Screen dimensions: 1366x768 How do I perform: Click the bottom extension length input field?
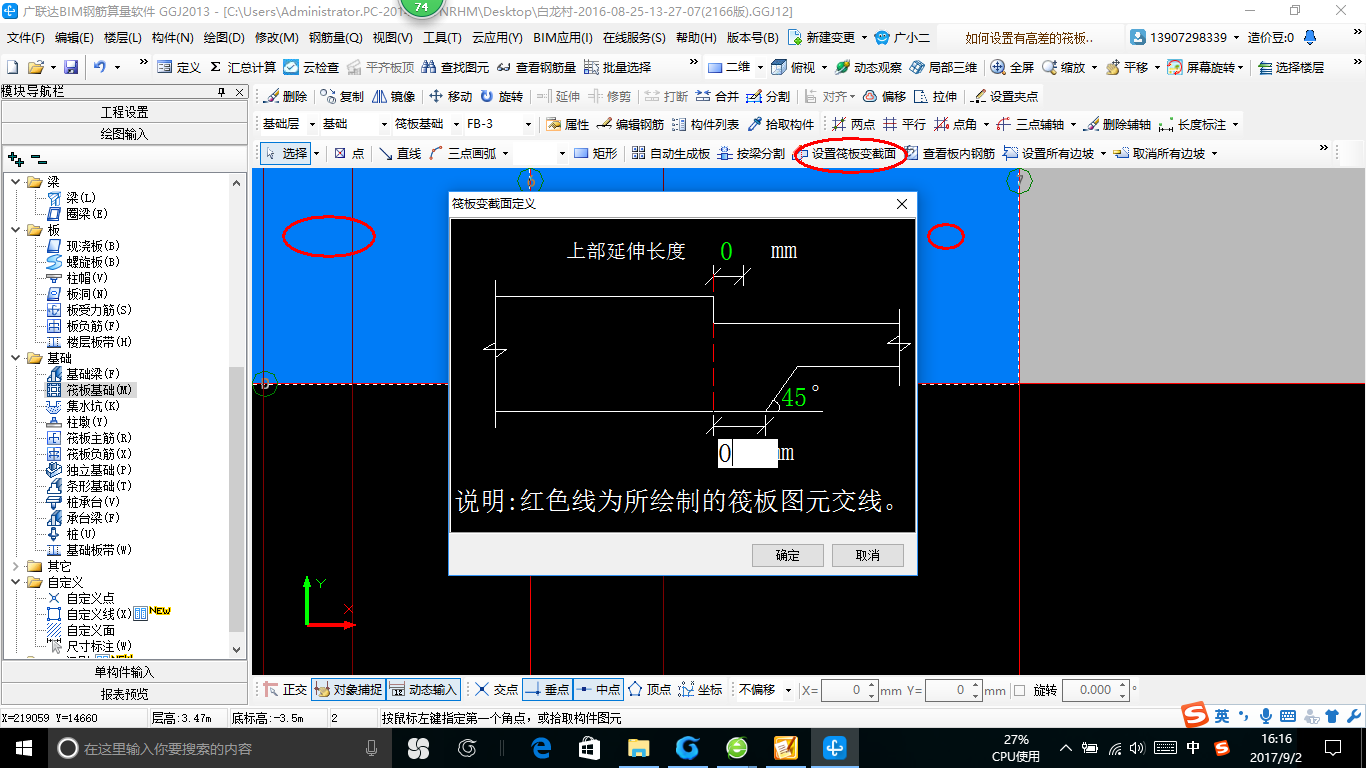pyautogui.click(x=747, y=453)
